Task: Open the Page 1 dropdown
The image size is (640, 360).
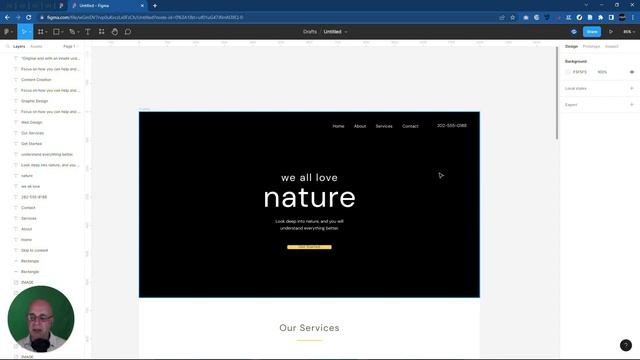Action: coord(70,47)
